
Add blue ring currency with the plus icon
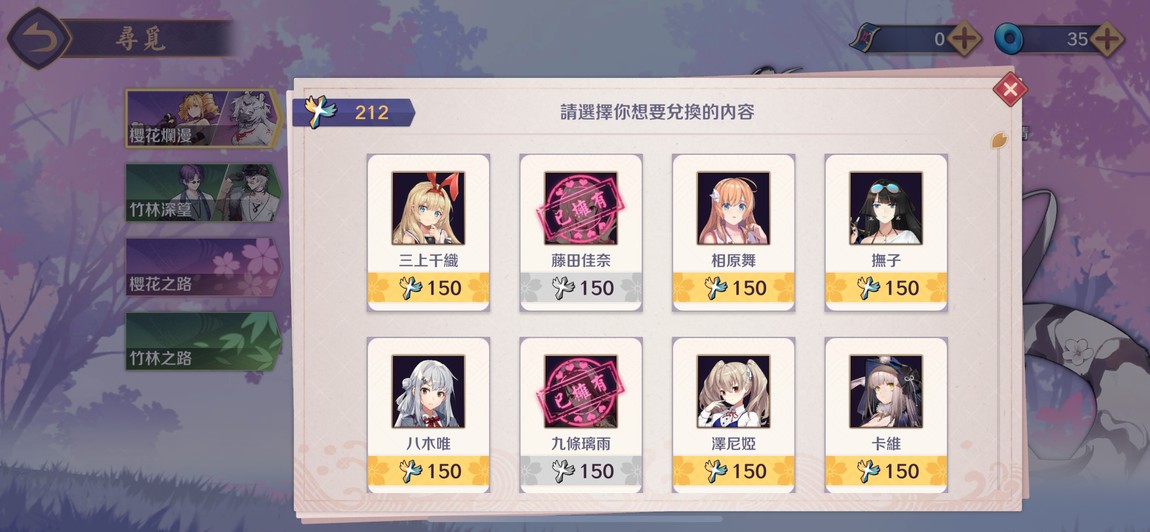[1106, 39]
